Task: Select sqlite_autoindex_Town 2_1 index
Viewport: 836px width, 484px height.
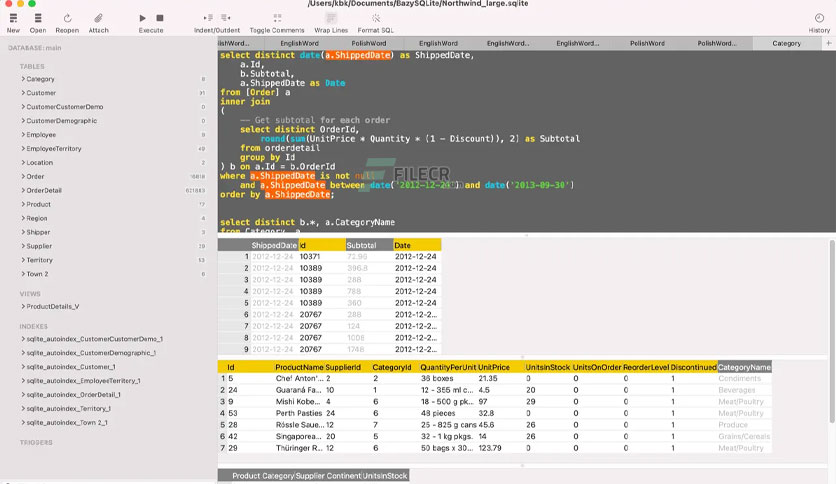Action: tap(67, 422)
